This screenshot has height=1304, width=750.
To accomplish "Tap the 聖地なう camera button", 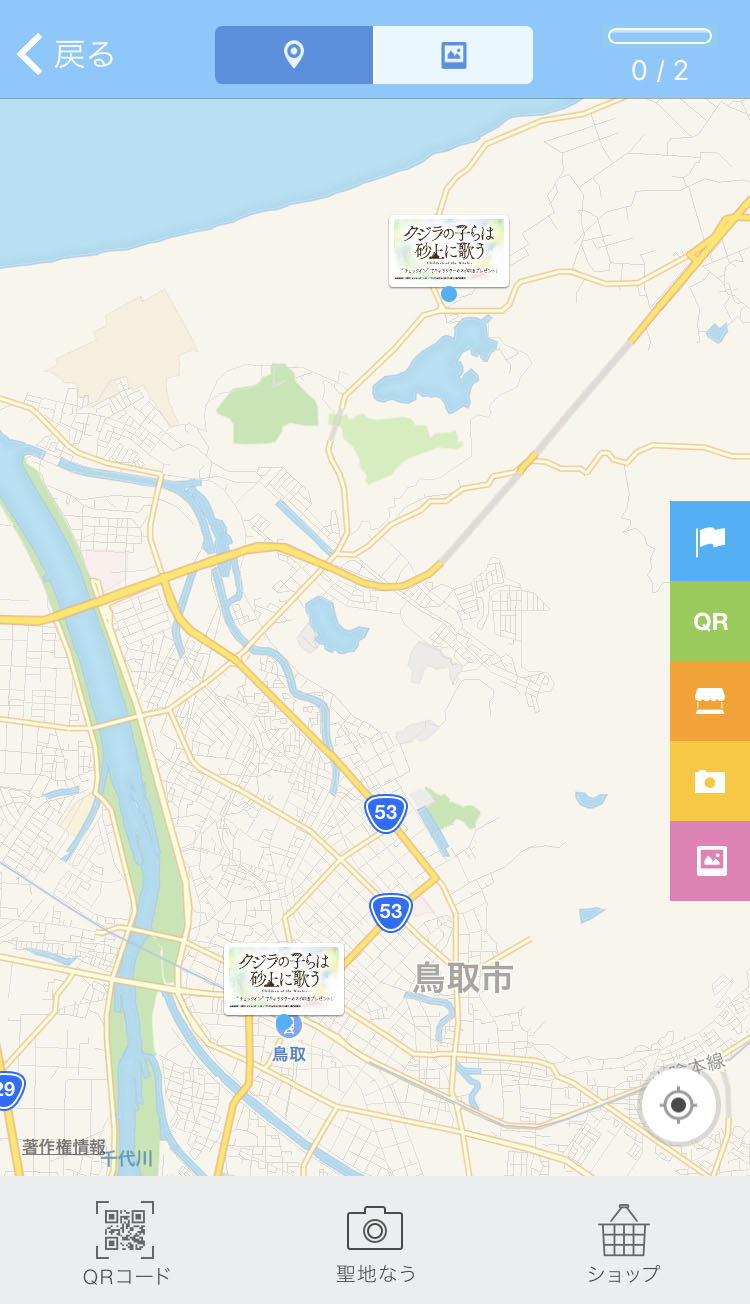I will pyautogui.click(x=375, y=1243).
